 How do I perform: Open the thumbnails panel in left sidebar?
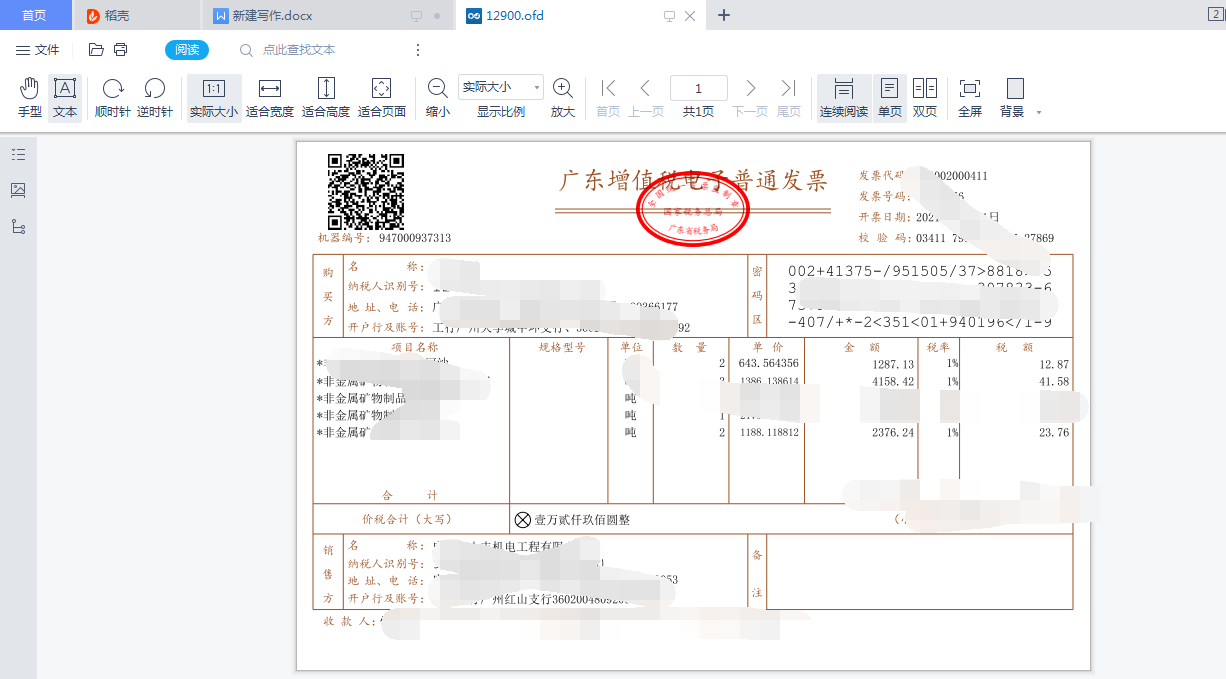pos(18,190)
